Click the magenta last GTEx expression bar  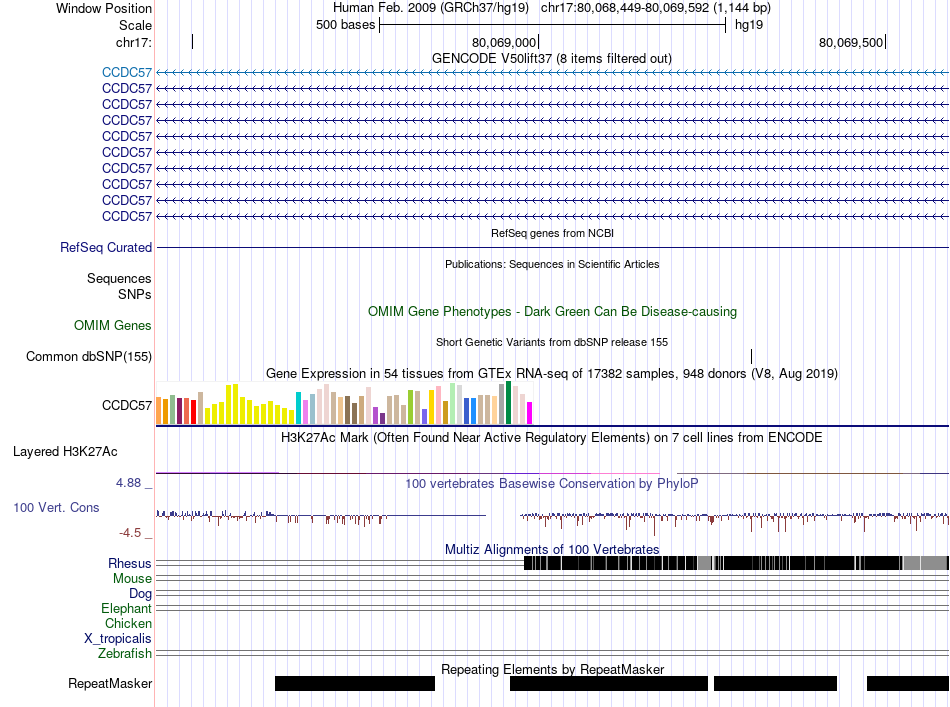530,413
